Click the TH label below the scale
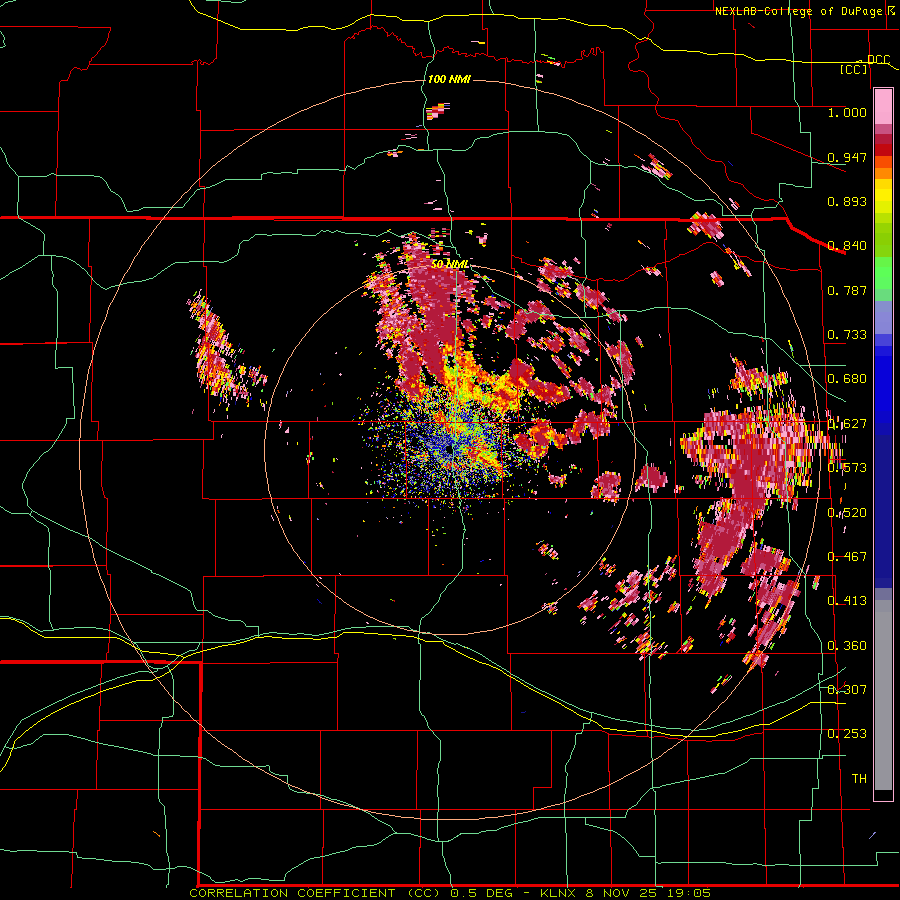 click(x=859, y=779)
